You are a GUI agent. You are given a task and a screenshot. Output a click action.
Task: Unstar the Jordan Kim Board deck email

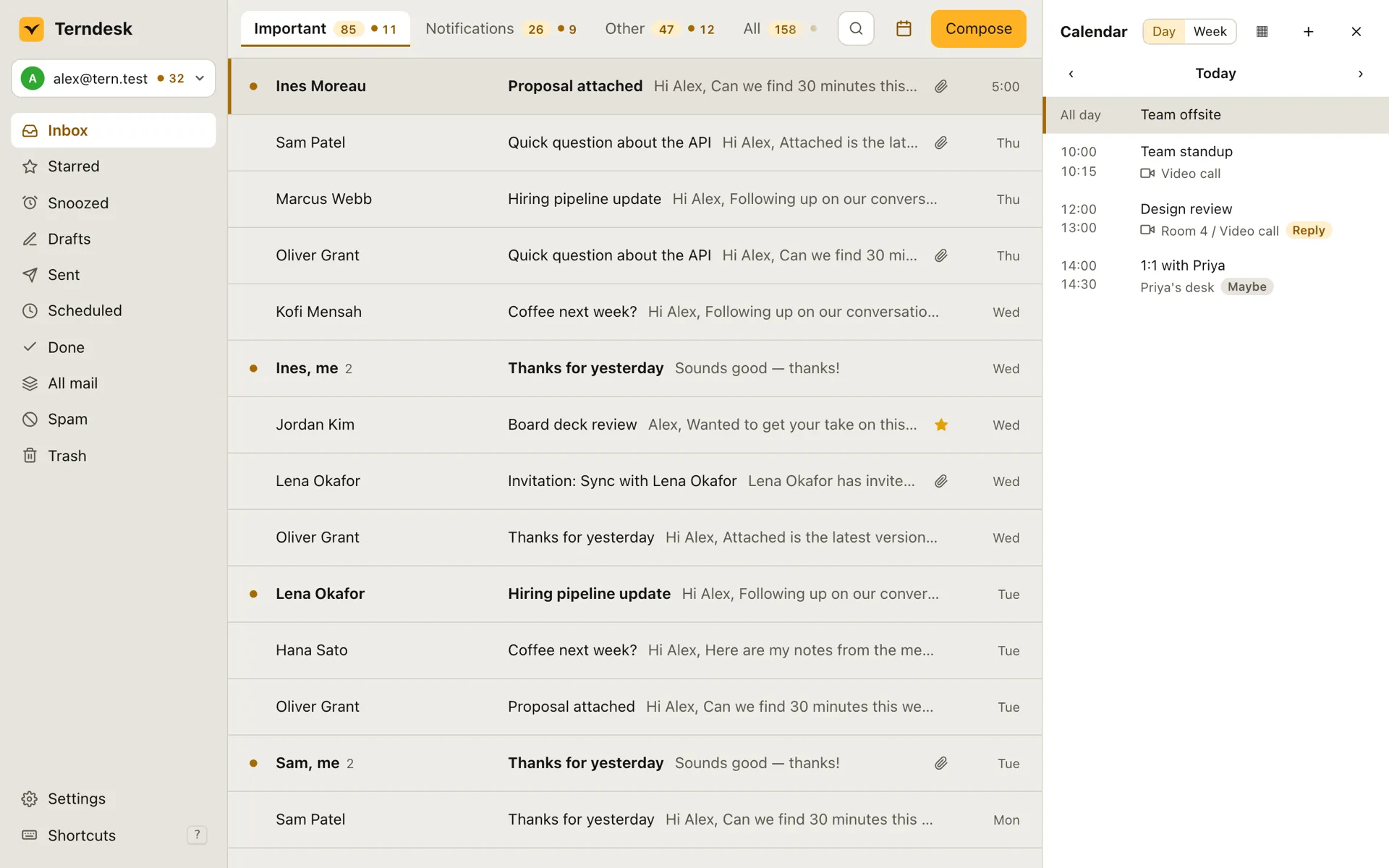coord(940,425)
